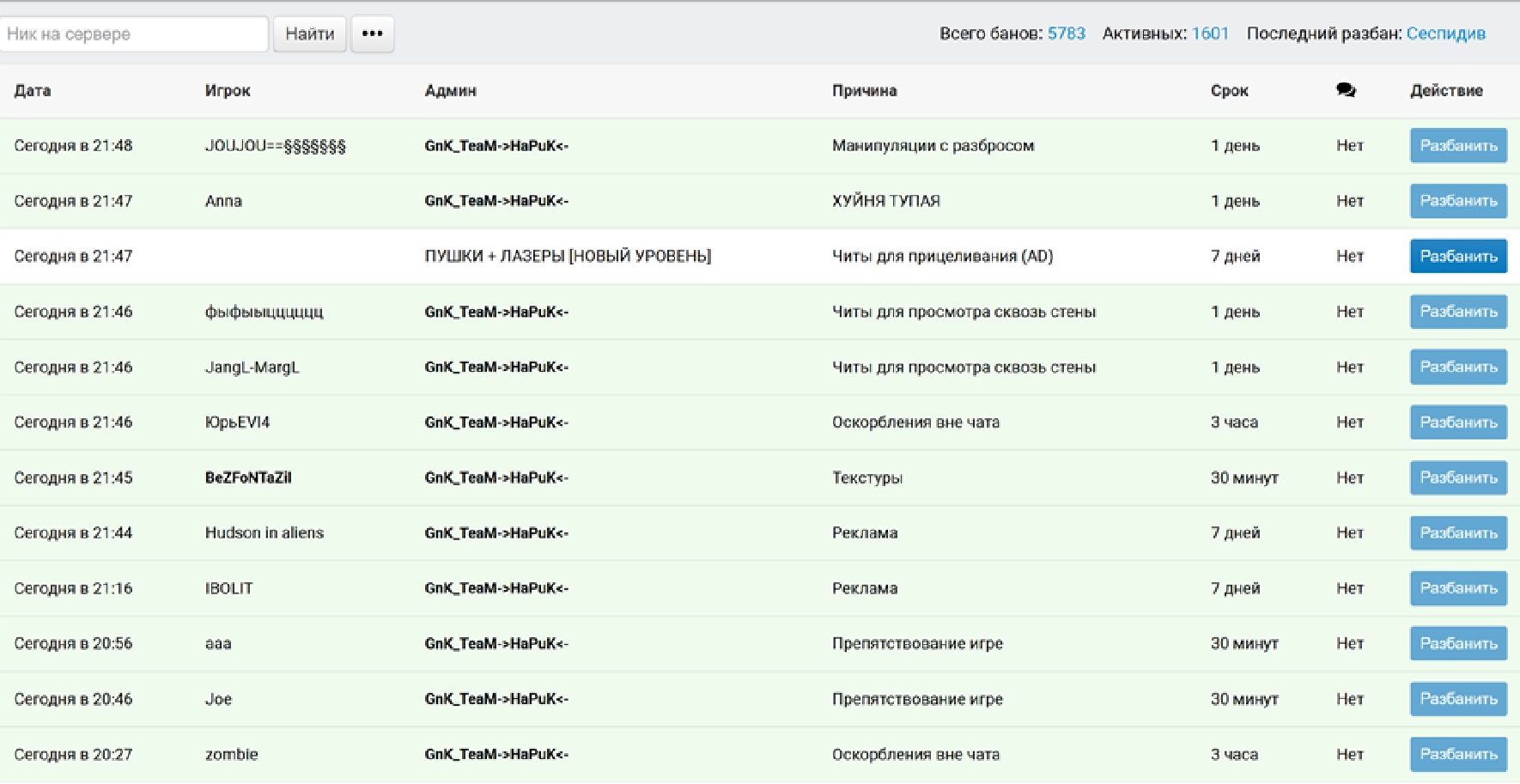The height and width of the screenshot is (784, 1520).
Task: Click Разбанить for Hudson in aliens
Action: coord(1457,533)
